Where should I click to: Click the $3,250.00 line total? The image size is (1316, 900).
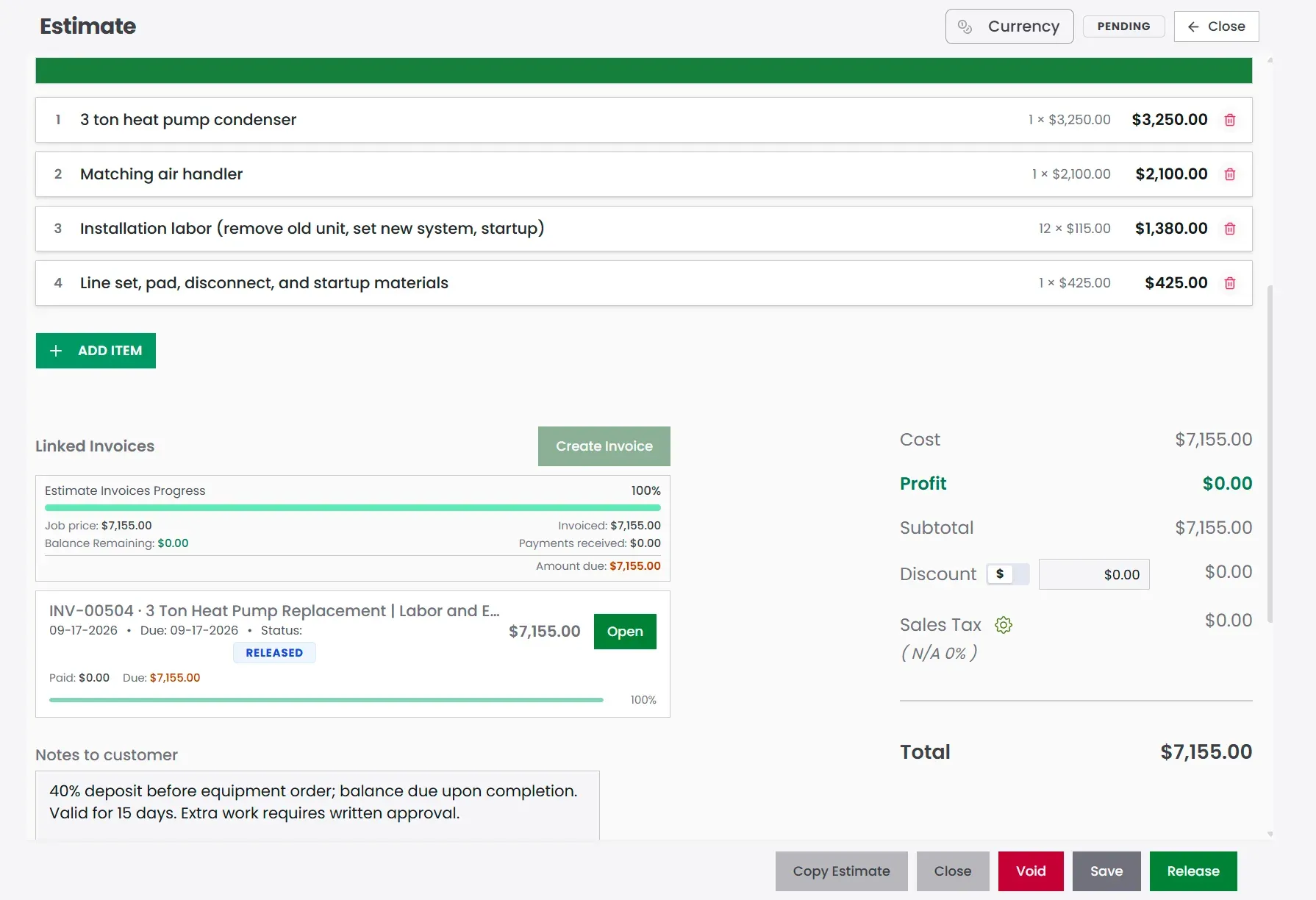tap(1170, 120)
